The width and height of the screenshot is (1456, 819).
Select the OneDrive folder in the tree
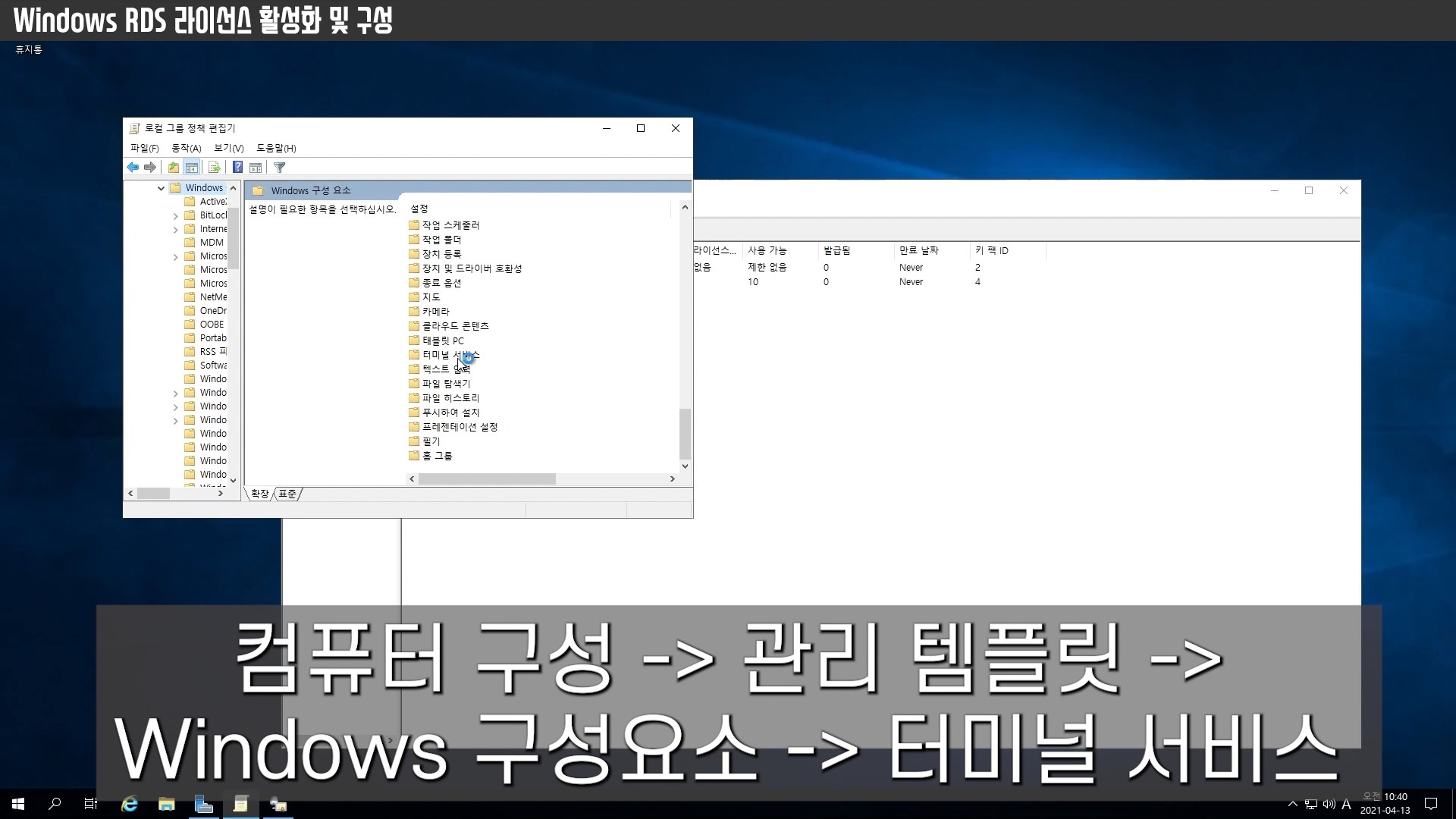coord(206,311)
